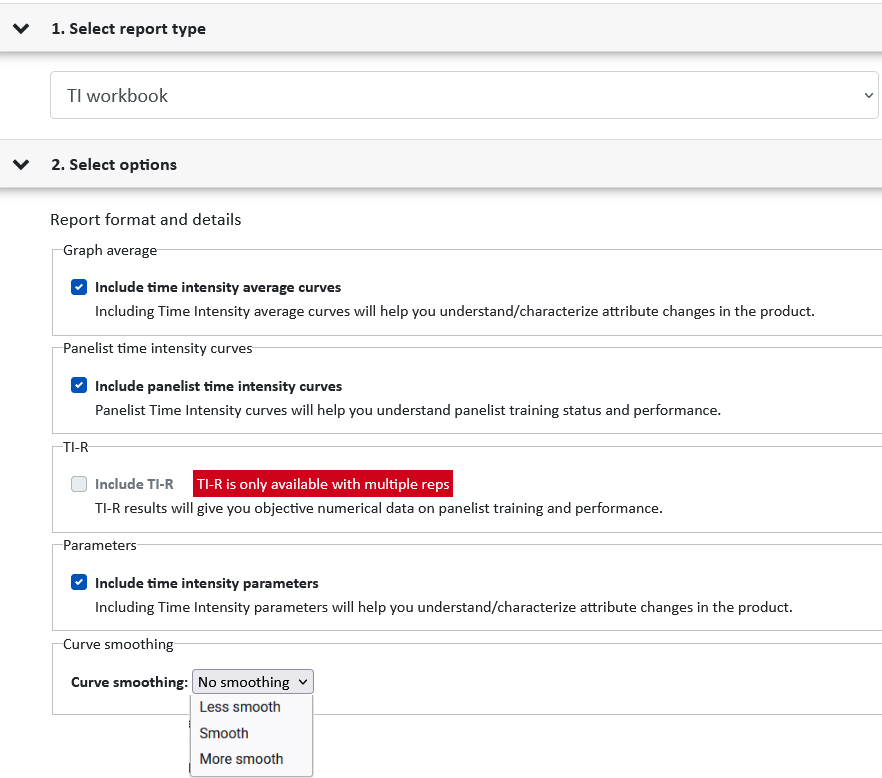Pick the More smooth option

tap(241, 759)
